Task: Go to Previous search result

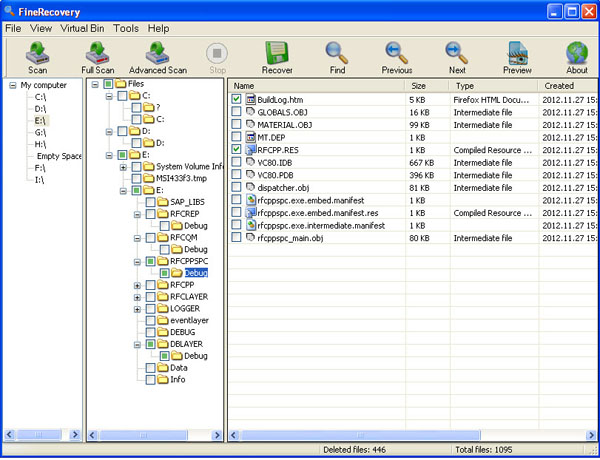Action: point(397,57)
